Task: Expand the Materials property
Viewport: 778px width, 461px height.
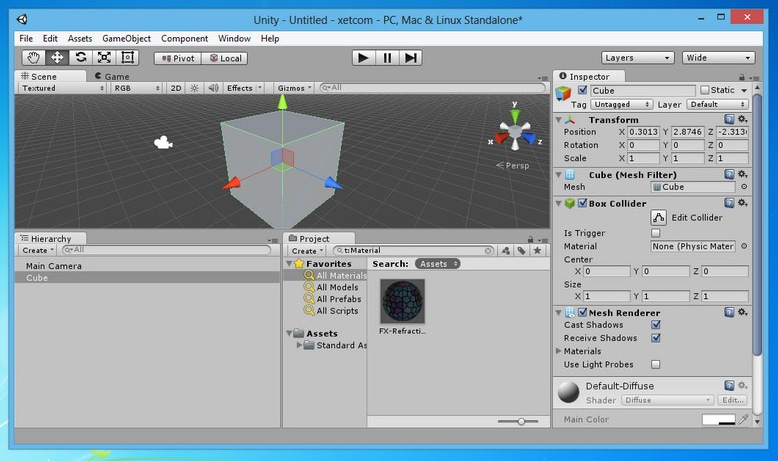Action: tap(559, 351)
